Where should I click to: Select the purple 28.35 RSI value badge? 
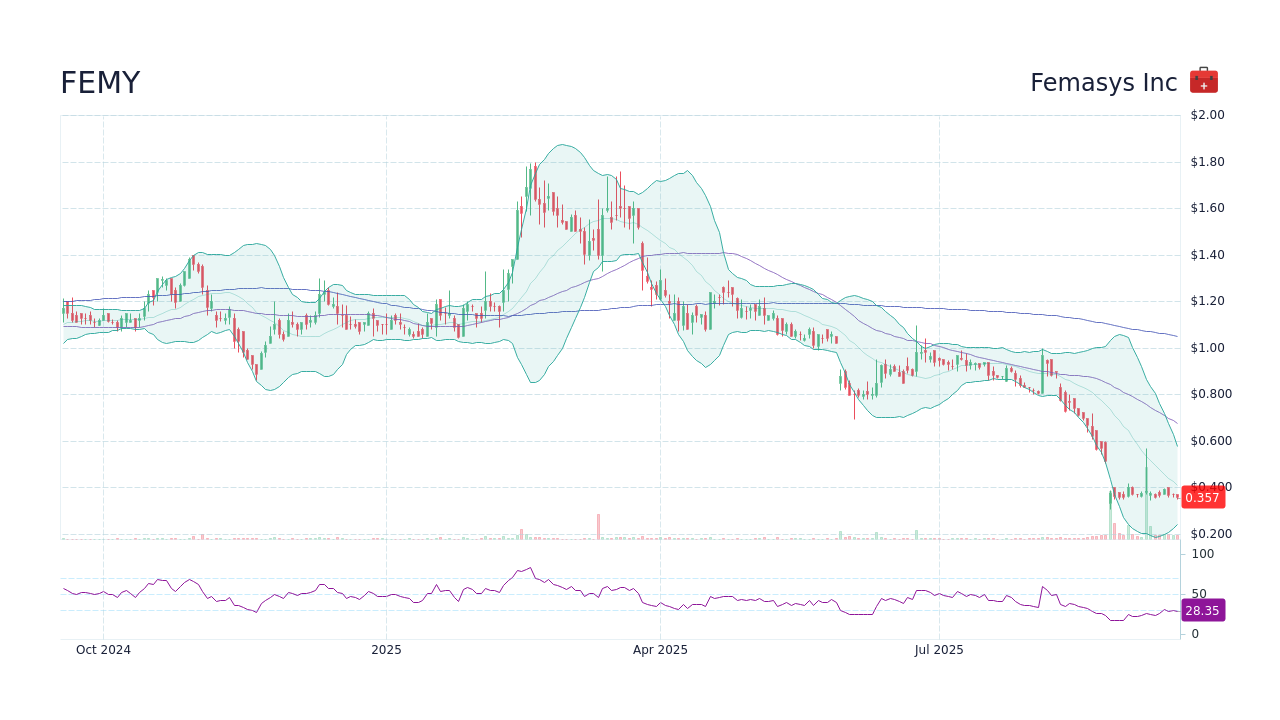pos(1203,611)
